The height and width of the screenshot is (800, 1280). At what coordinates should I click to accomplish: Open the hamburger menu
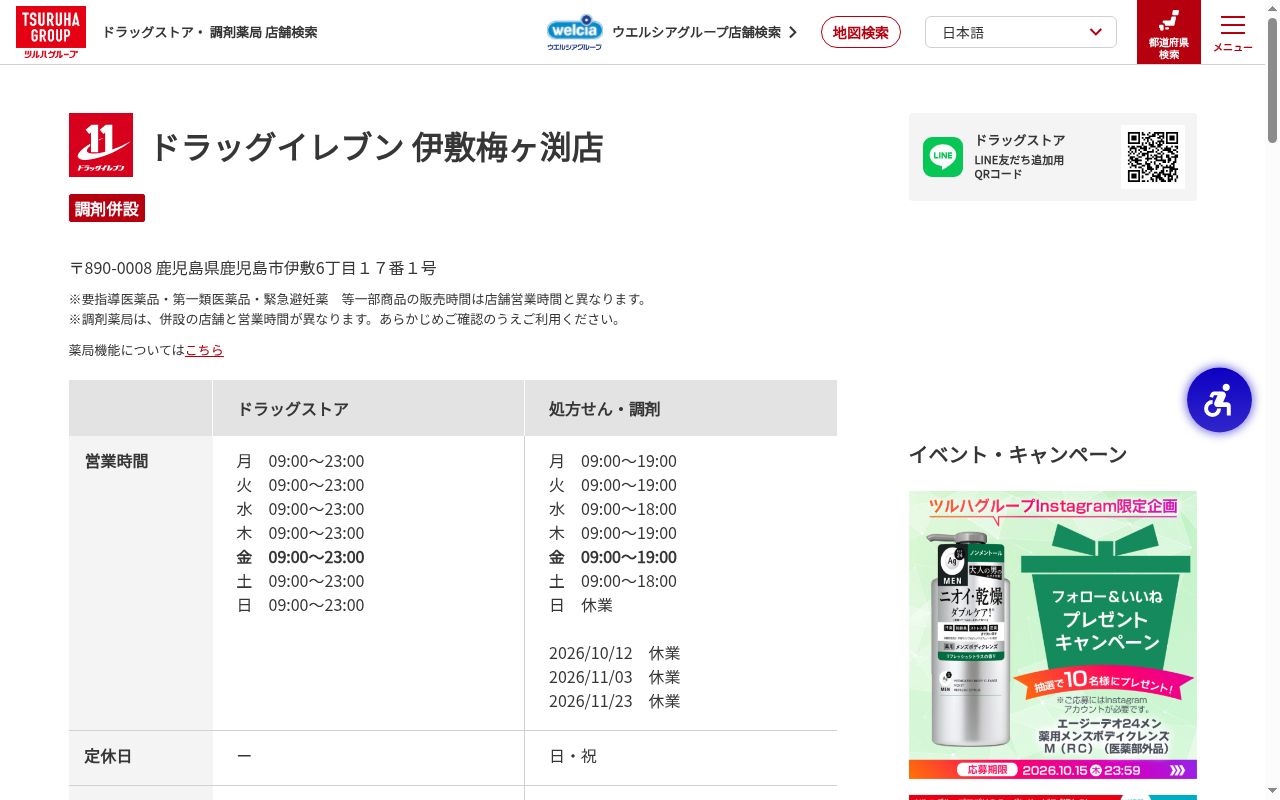pyautogui.click(x=1233, y=32)
